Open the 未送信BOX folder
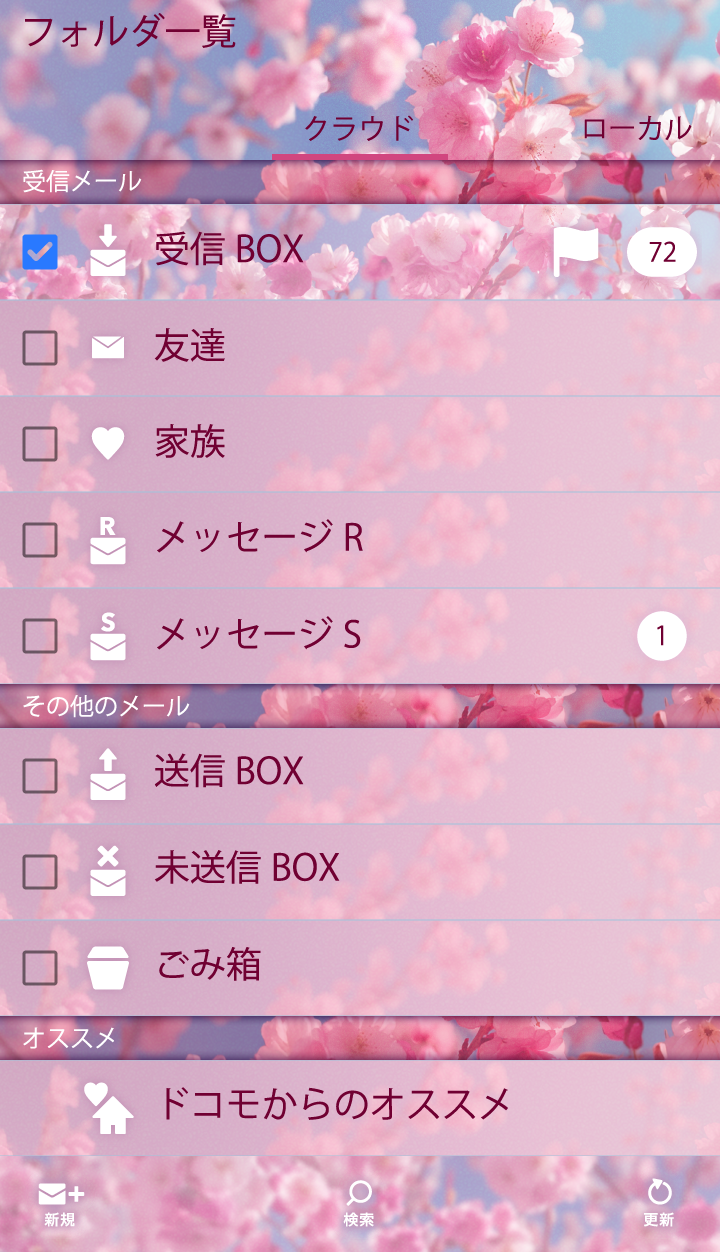 point(247,868)
